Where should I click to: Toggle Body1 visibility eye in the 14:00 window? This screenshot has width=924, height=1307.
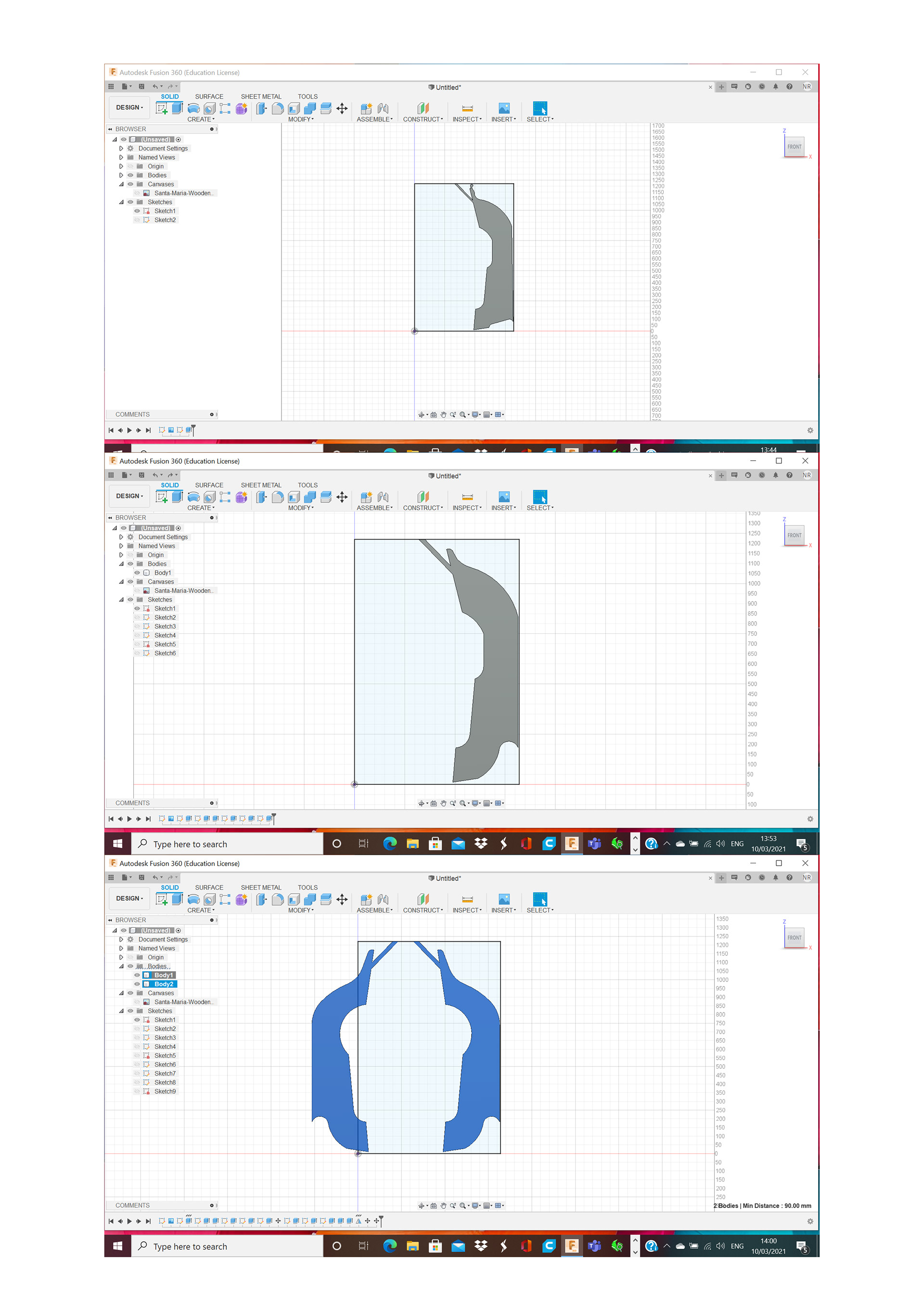click(137, 975)
